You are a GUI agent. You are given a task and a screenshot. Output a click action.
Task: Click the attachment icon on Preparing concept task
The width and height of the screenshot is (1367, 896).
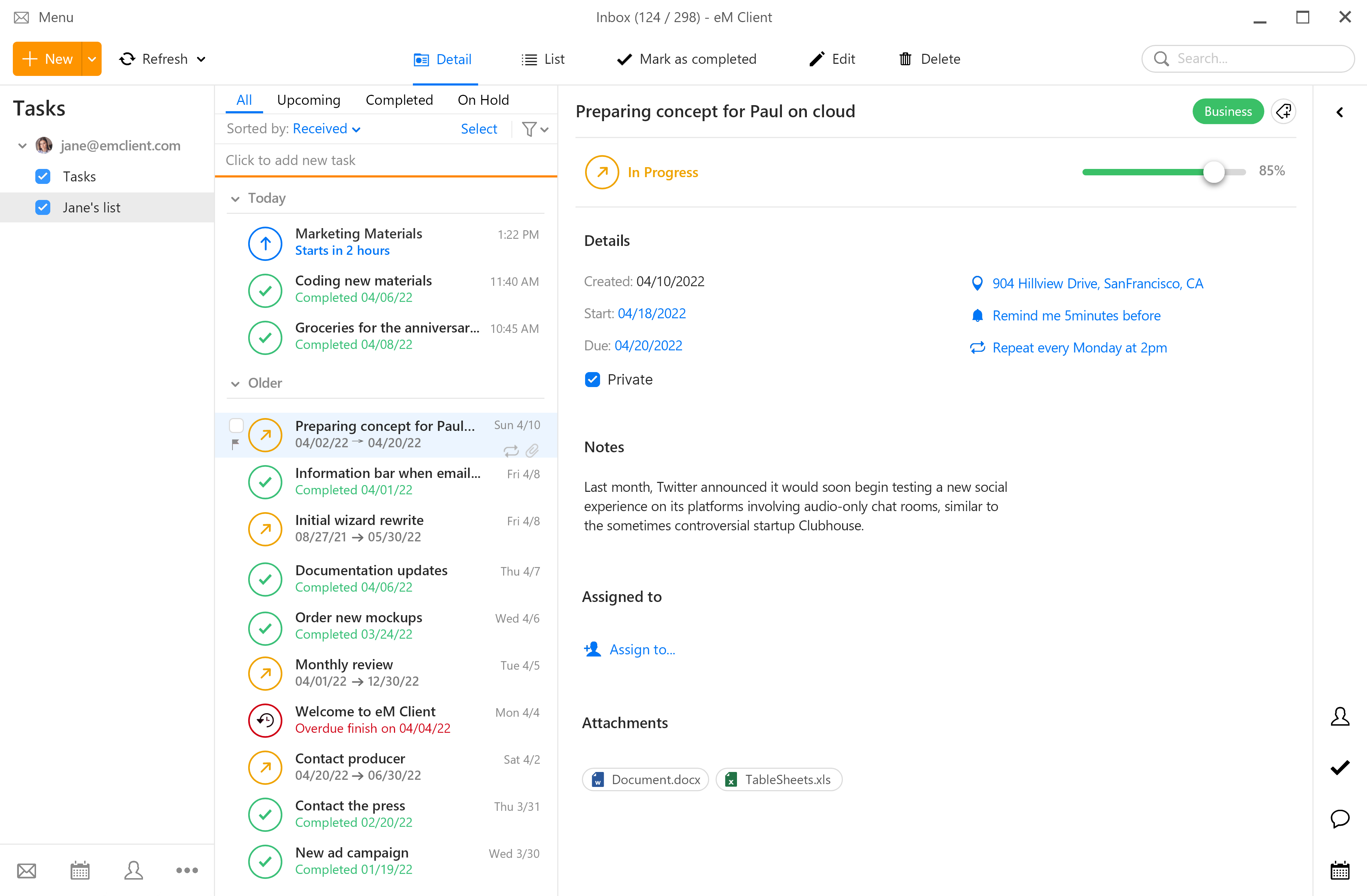532,451
